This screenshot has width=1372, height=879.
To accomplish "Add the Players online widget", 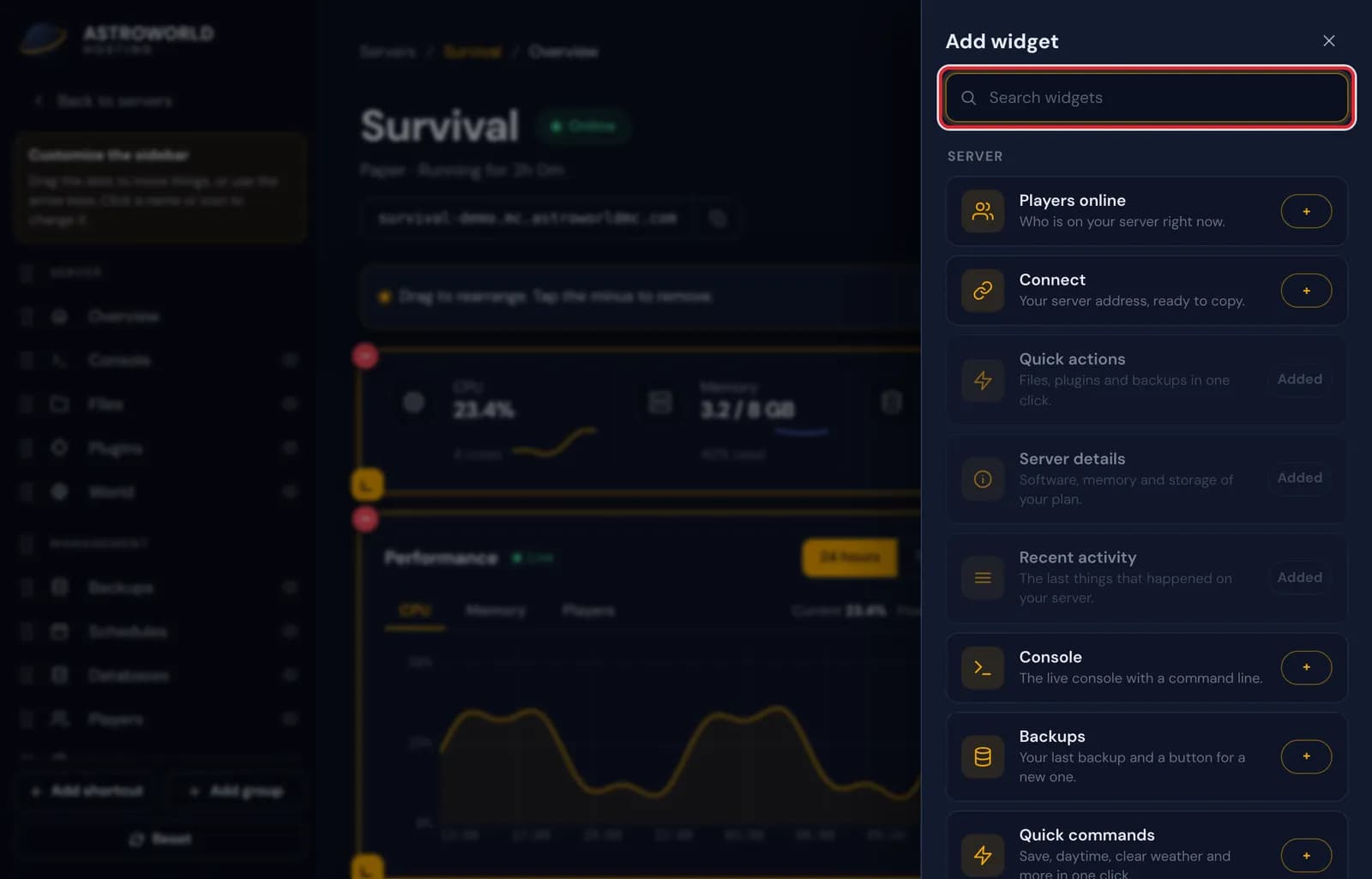I will click(x=1306, y=211).
